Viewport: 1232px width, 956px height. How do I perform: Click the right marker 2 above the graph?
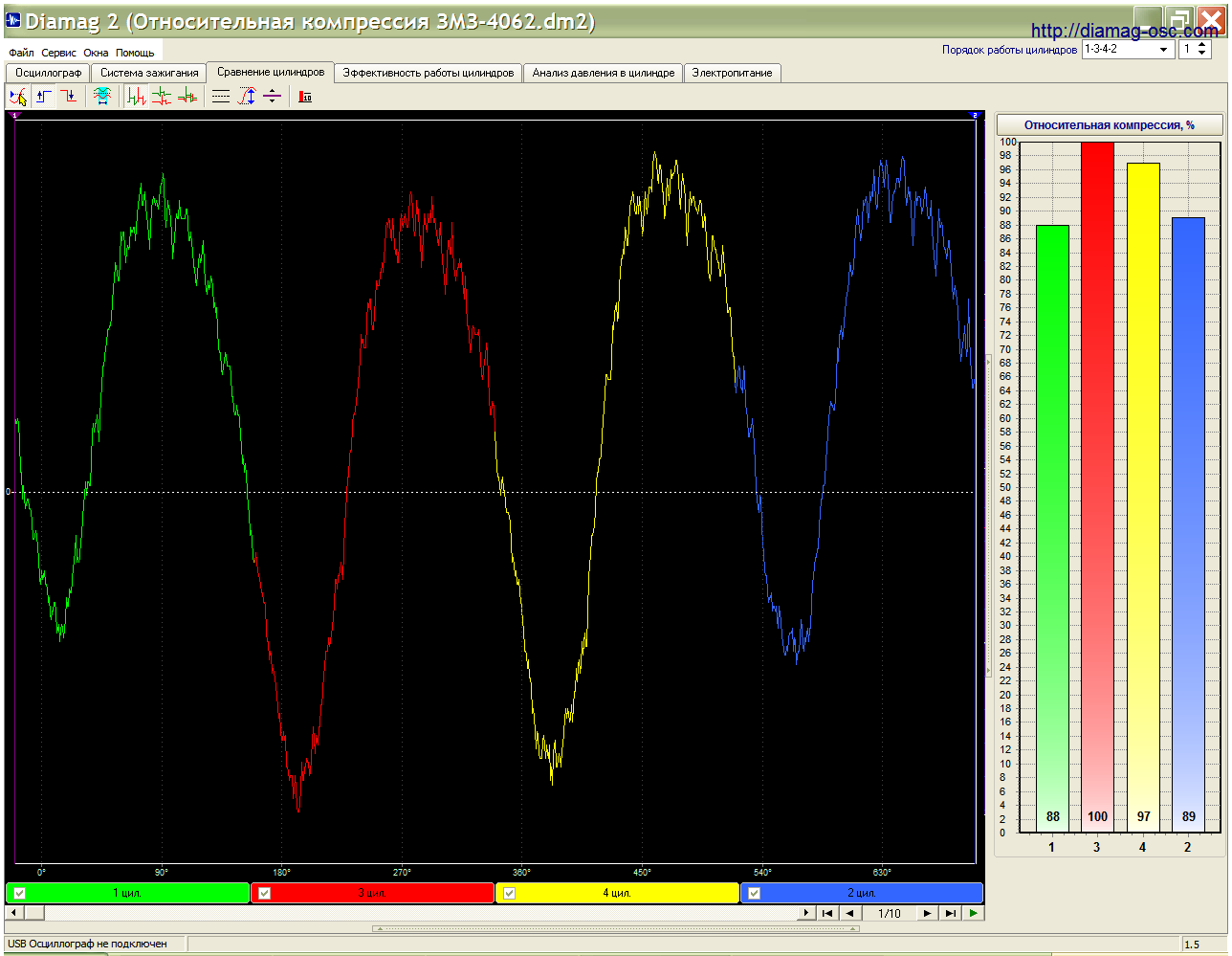tap(975, 115)
